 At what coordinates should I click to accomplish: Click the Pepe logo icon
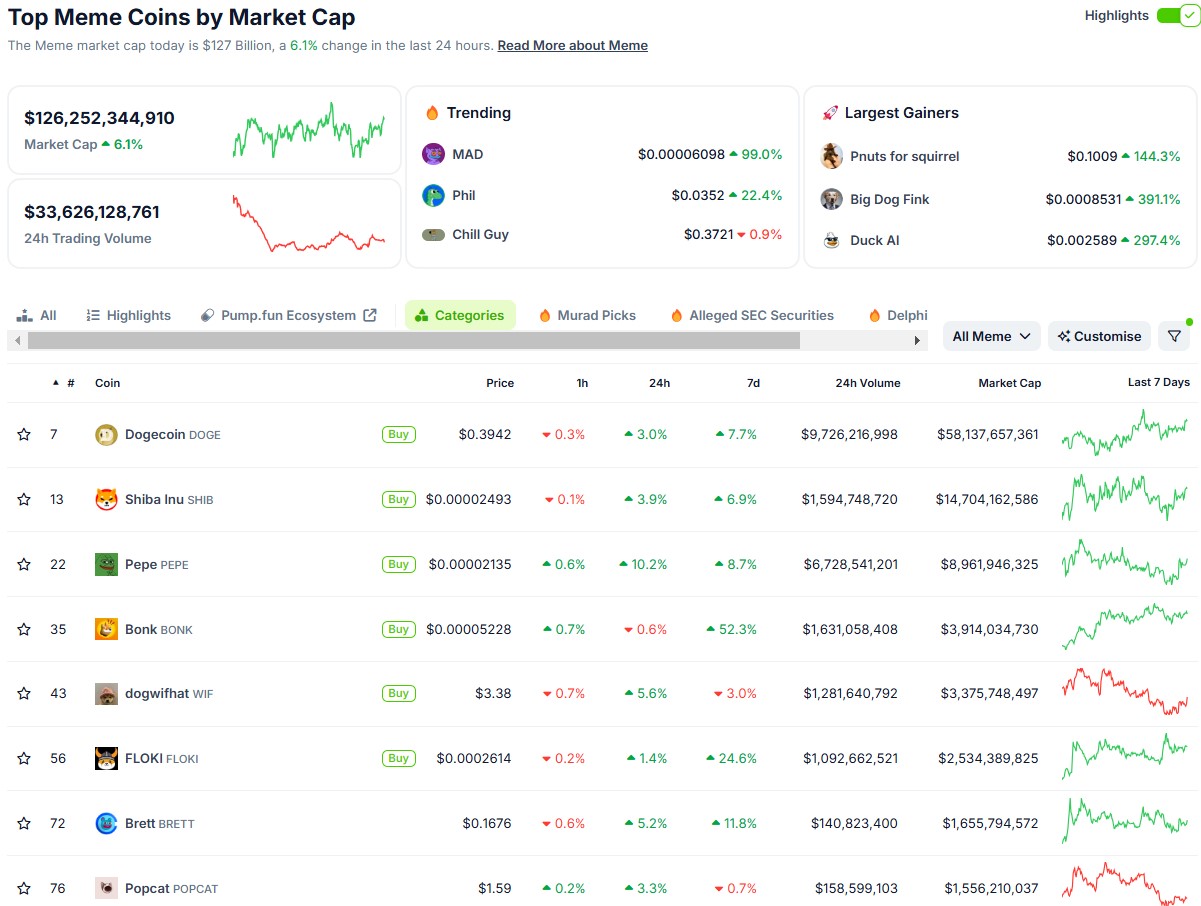pos(106,564)
